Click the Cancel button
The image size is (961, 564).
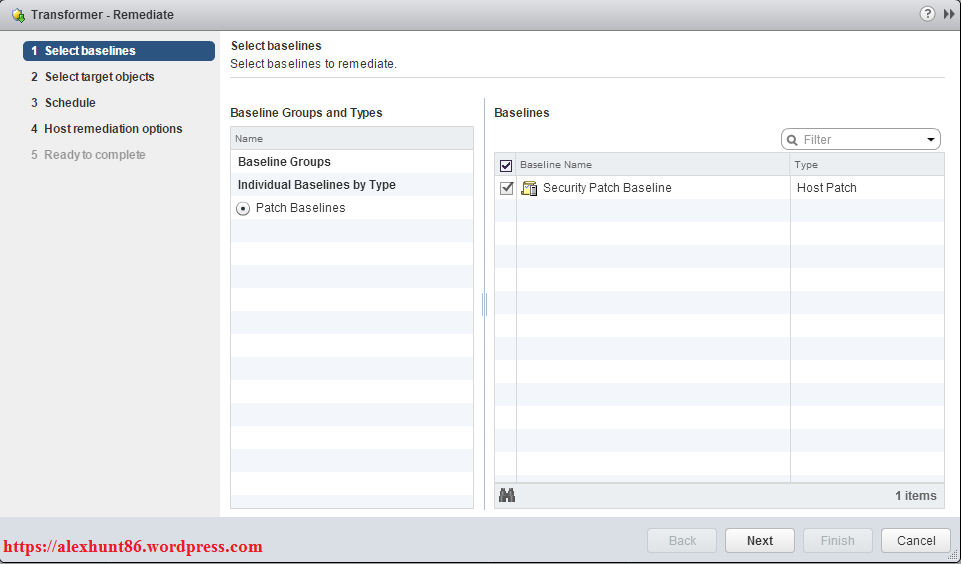tap(915, 541)
